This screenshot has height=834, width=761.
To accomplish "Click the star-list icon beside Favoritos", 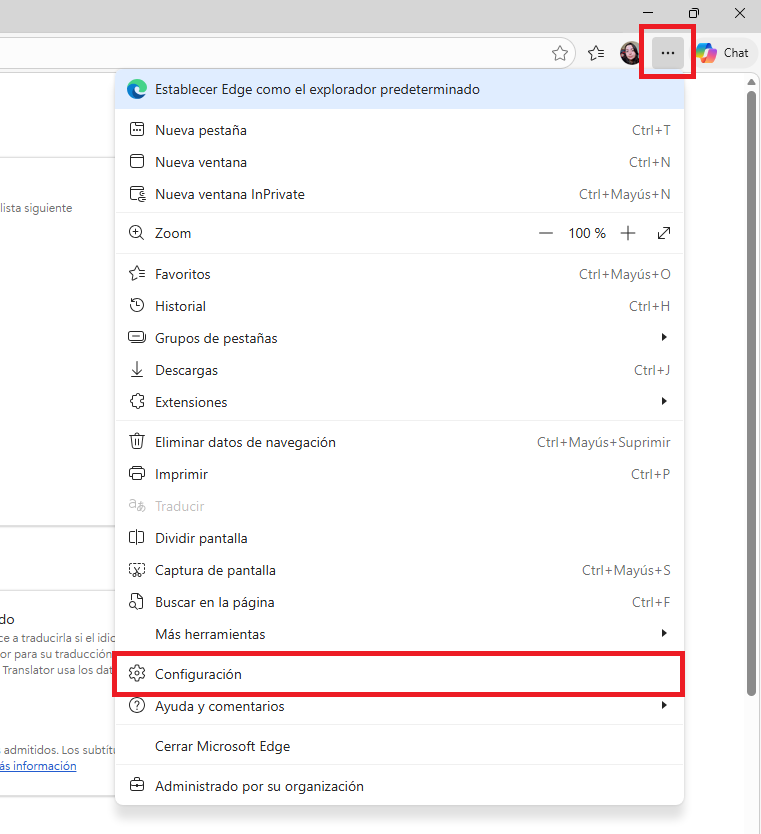I will tap(137, 273).
